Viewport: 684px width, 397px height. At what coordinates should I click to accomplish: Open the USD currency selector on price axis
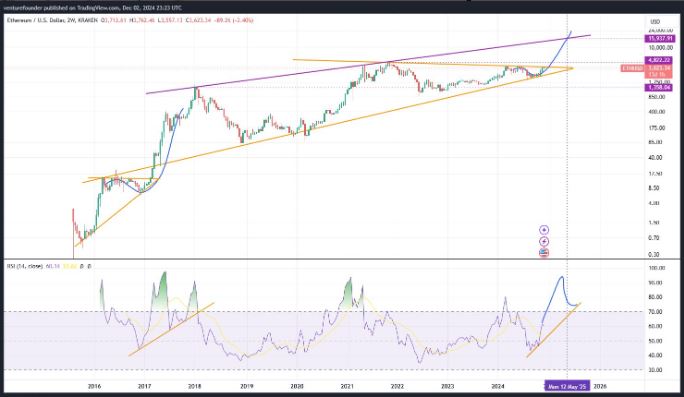[655, 21]
